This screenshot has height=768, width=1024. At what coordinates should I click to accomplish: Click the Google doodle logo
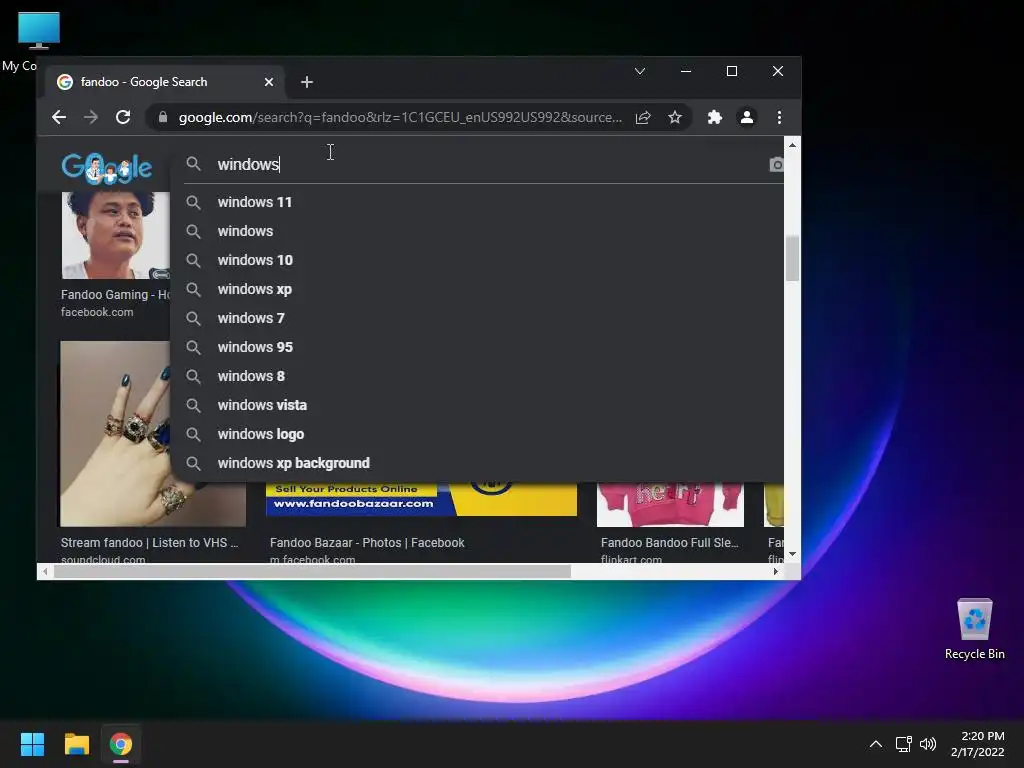point(107,168)
